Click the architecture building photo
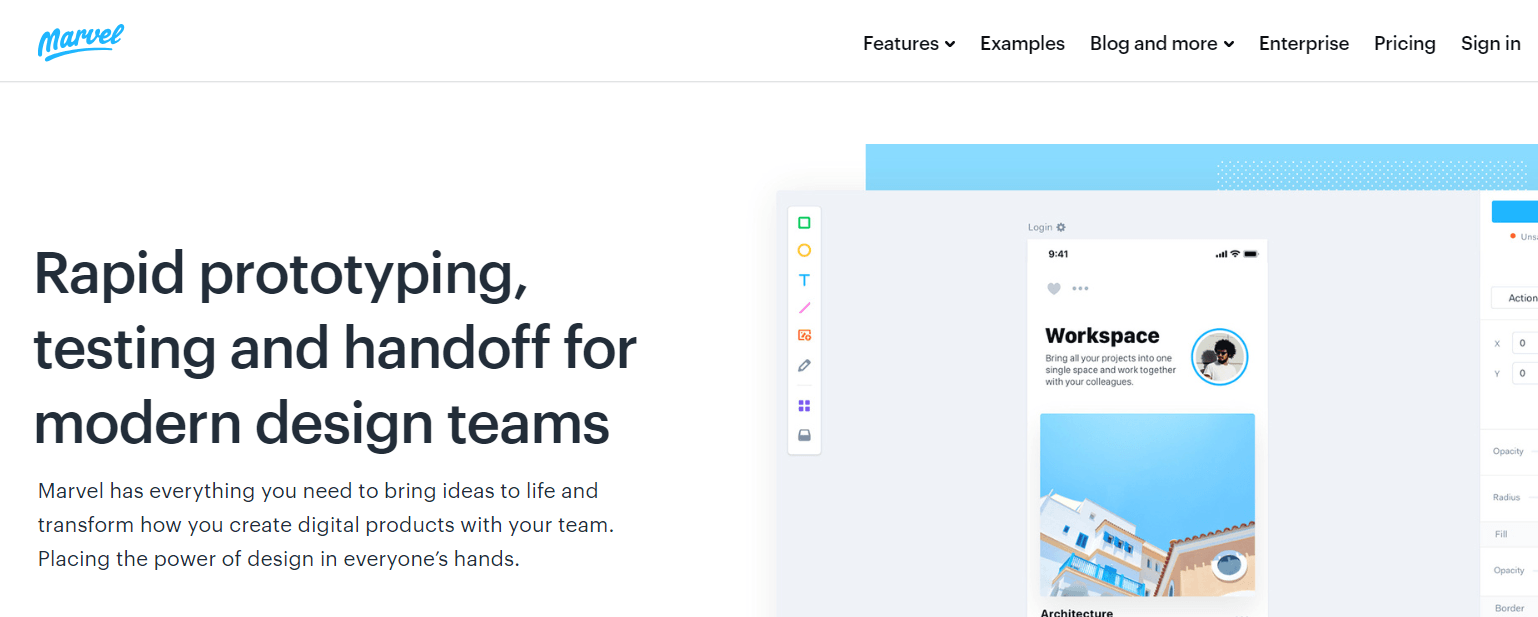This screenshot has width=1538, height=617. 1147,505
